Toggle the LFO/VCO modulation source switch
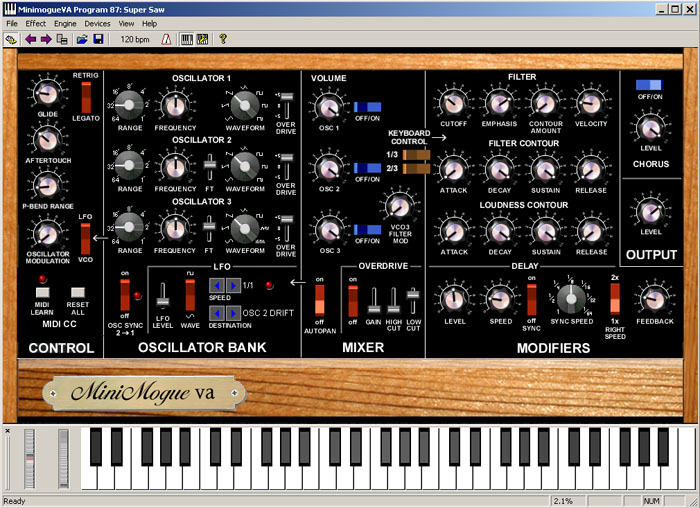The image size is (700, 508). (x=85, y=239)
